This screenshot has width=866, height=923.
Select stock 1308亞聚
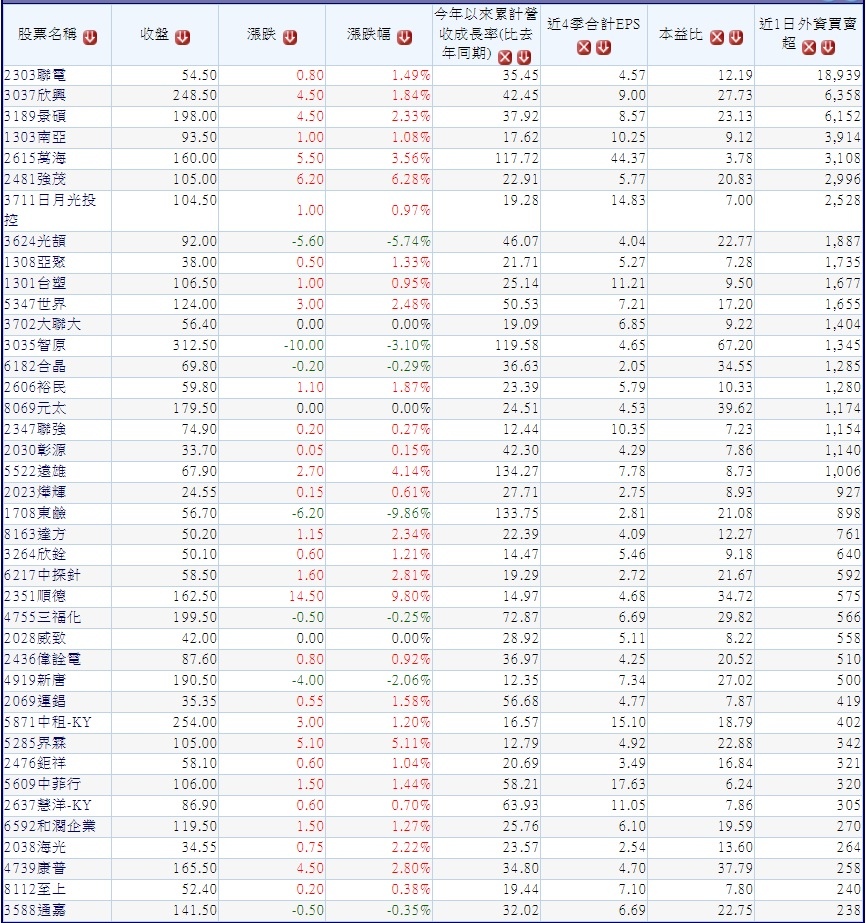coord(35,263)
